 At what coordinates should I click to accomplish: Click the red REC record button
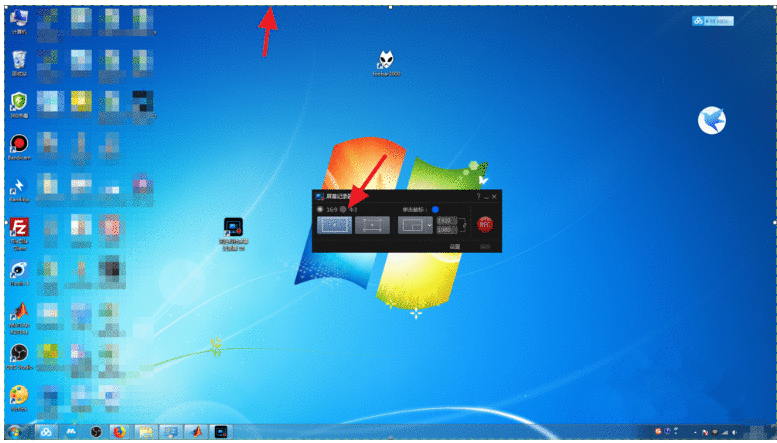click(x=485, y=225)
